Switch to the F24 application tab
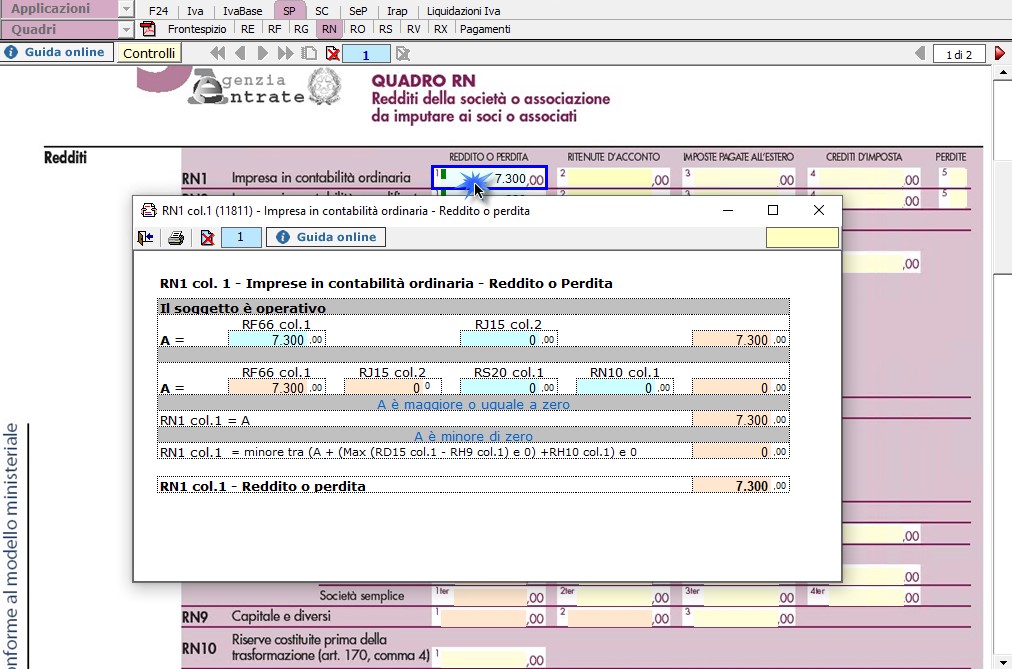 pos(158,11)
